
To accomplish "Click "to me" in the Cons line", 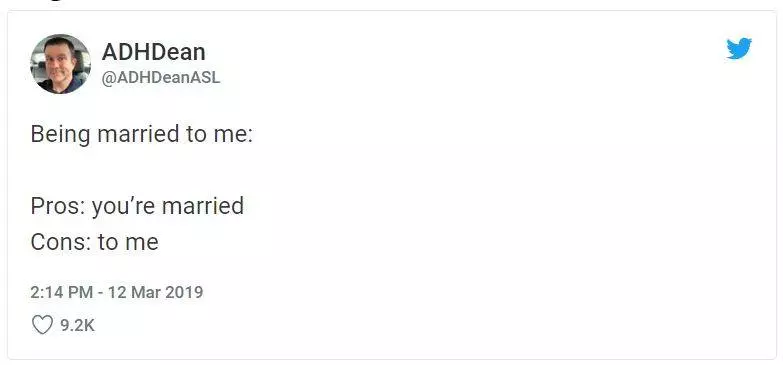I will click(x=128, y=243).
